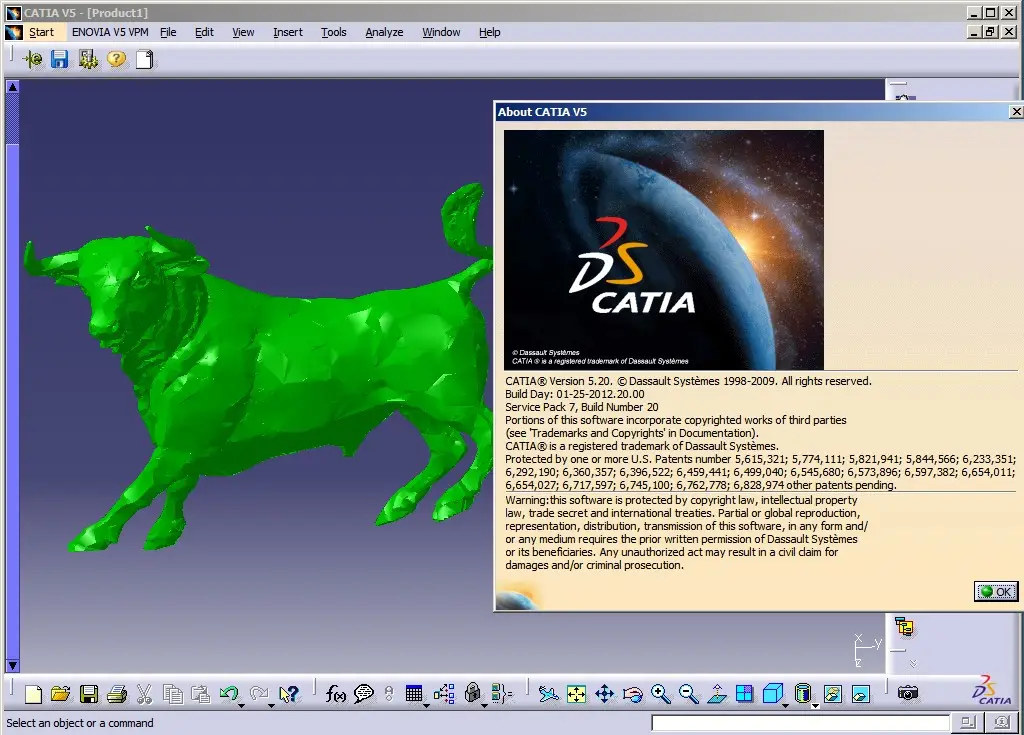Click the yellow question mark help icon

pos(116,59)
